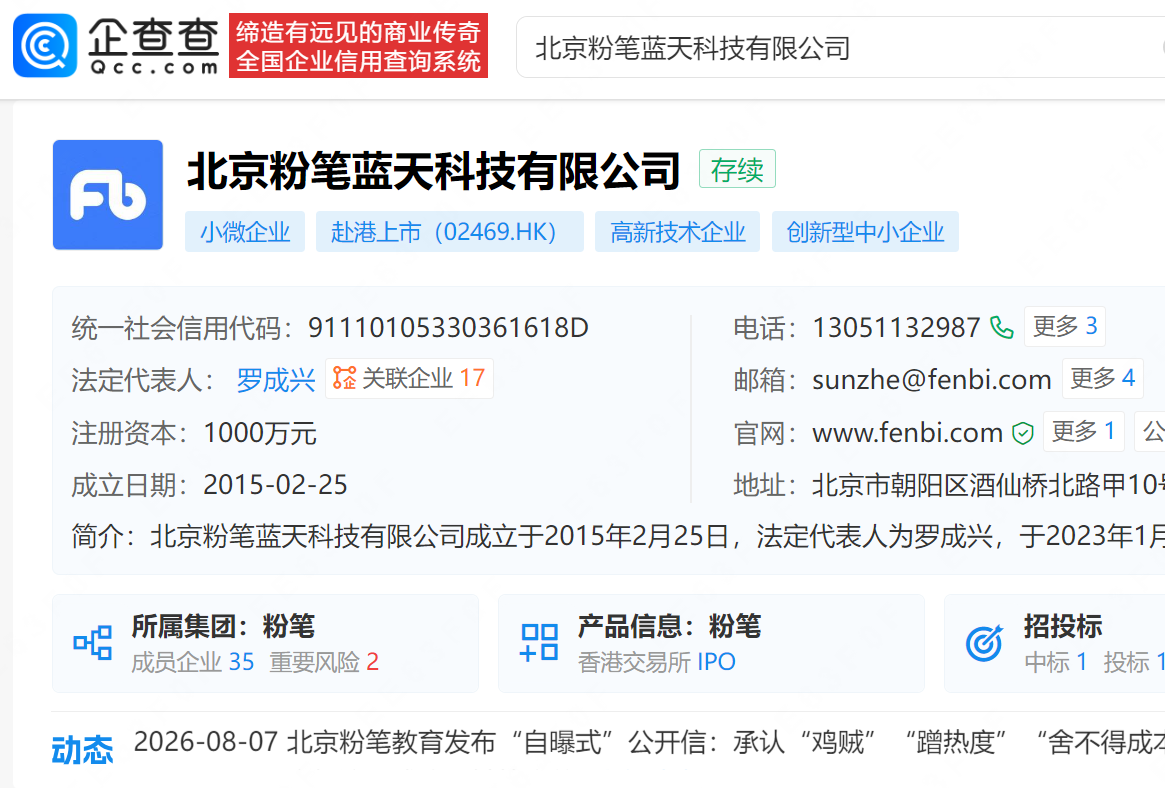Open the www.fenbi.com website link
Image resolution: width=1165 pixels, height=788 pixels.
click(x=907, y=432)
